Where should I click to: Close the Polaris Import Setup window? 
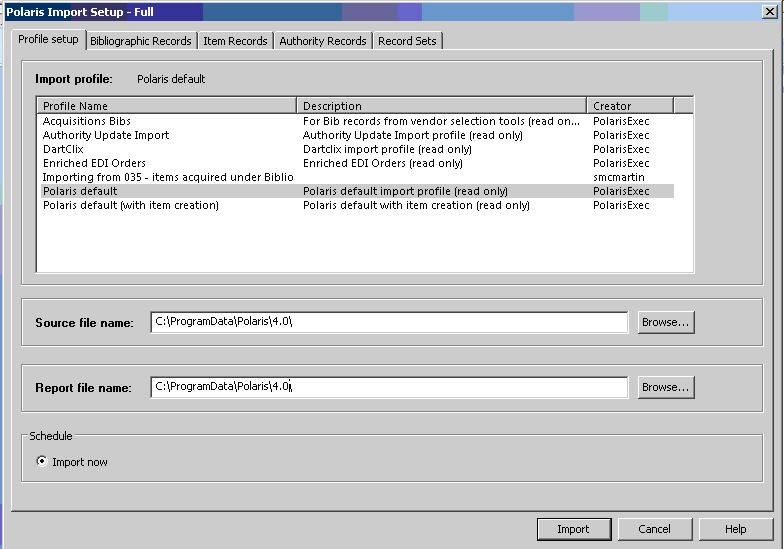click(x=769, y=11)
